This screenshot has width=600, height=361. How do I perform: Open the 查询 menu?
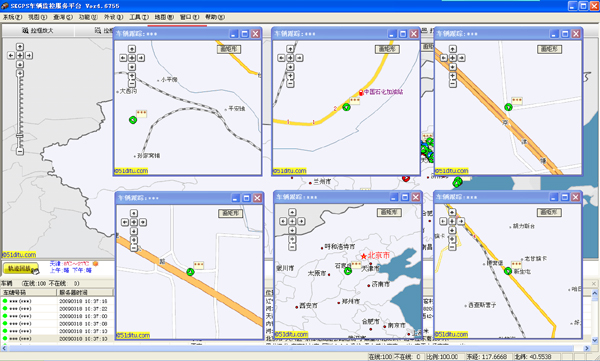point(62,17)
